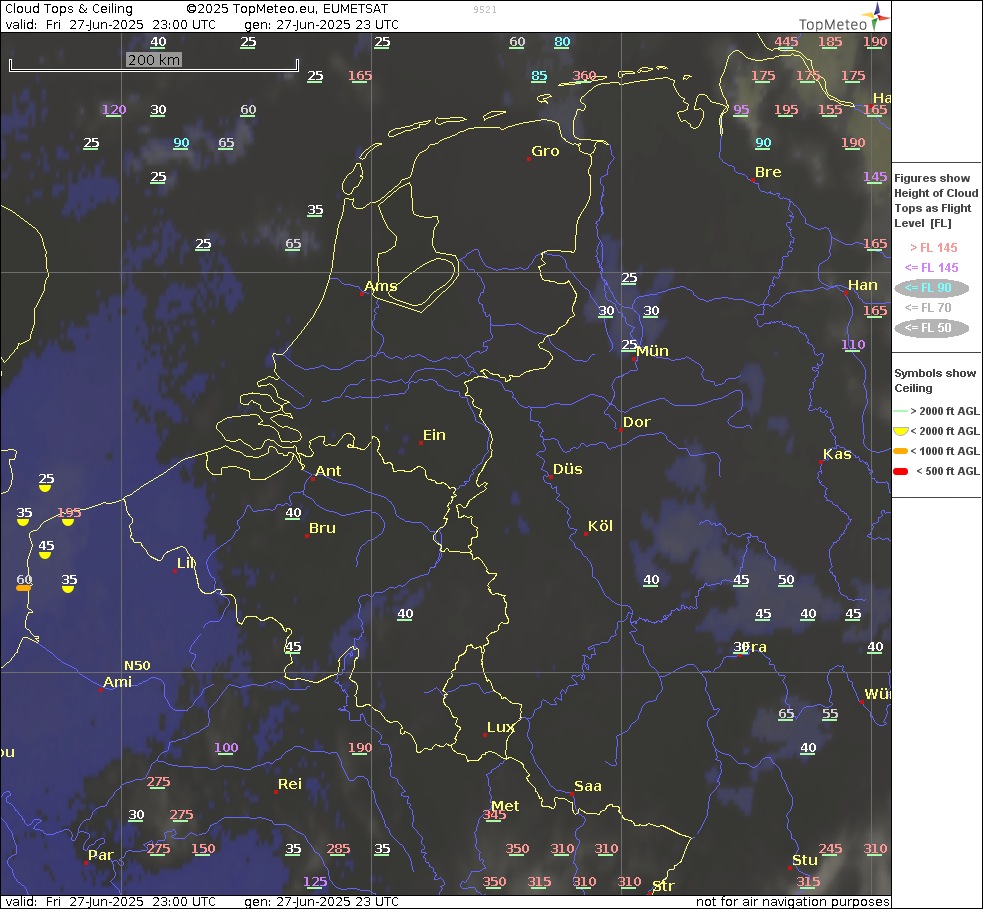The width and height of the screenshot is (983, 909).
Task: Click the '< 2000 ft AGL' legend label
Action: click(945, 431)
